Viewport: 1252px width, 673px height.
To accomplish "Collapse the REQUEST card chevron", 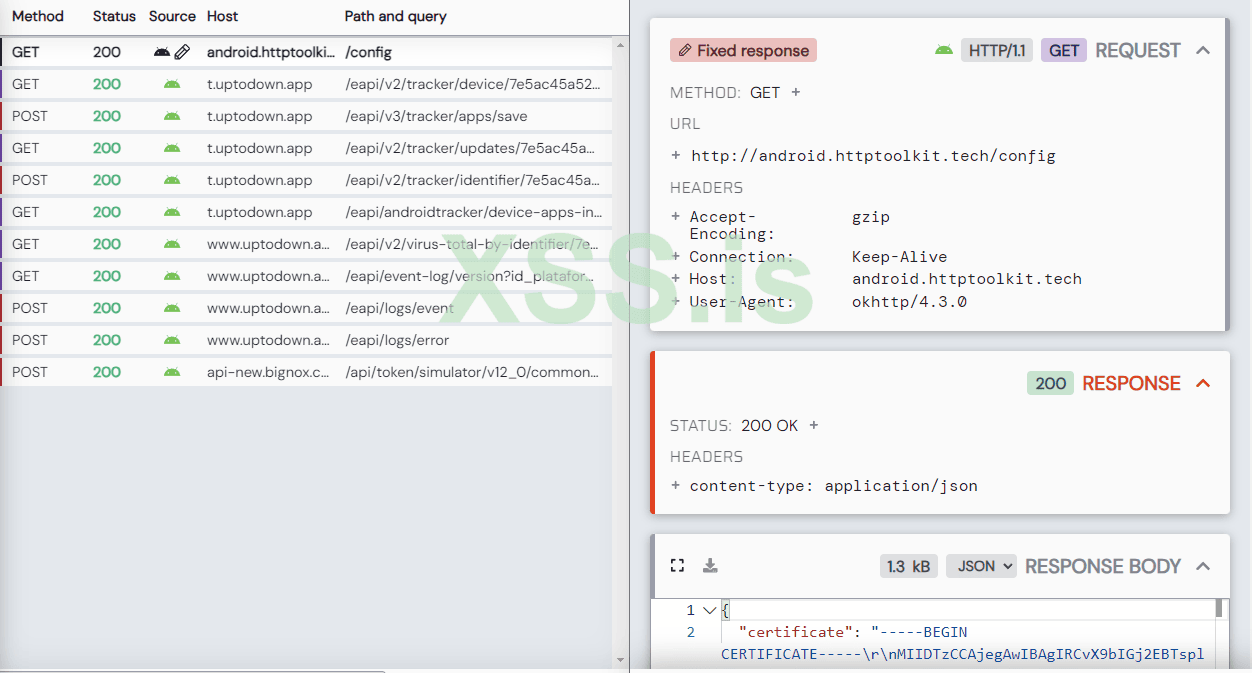I will [1203, 50].
